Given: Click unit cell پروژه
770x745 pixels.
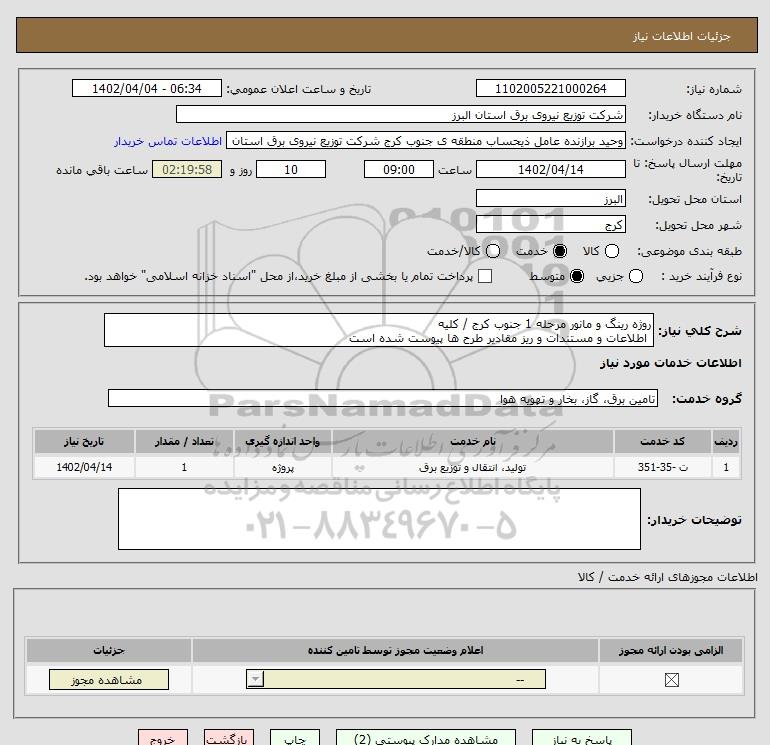Looking at the screenshot, I should point(283,467).
